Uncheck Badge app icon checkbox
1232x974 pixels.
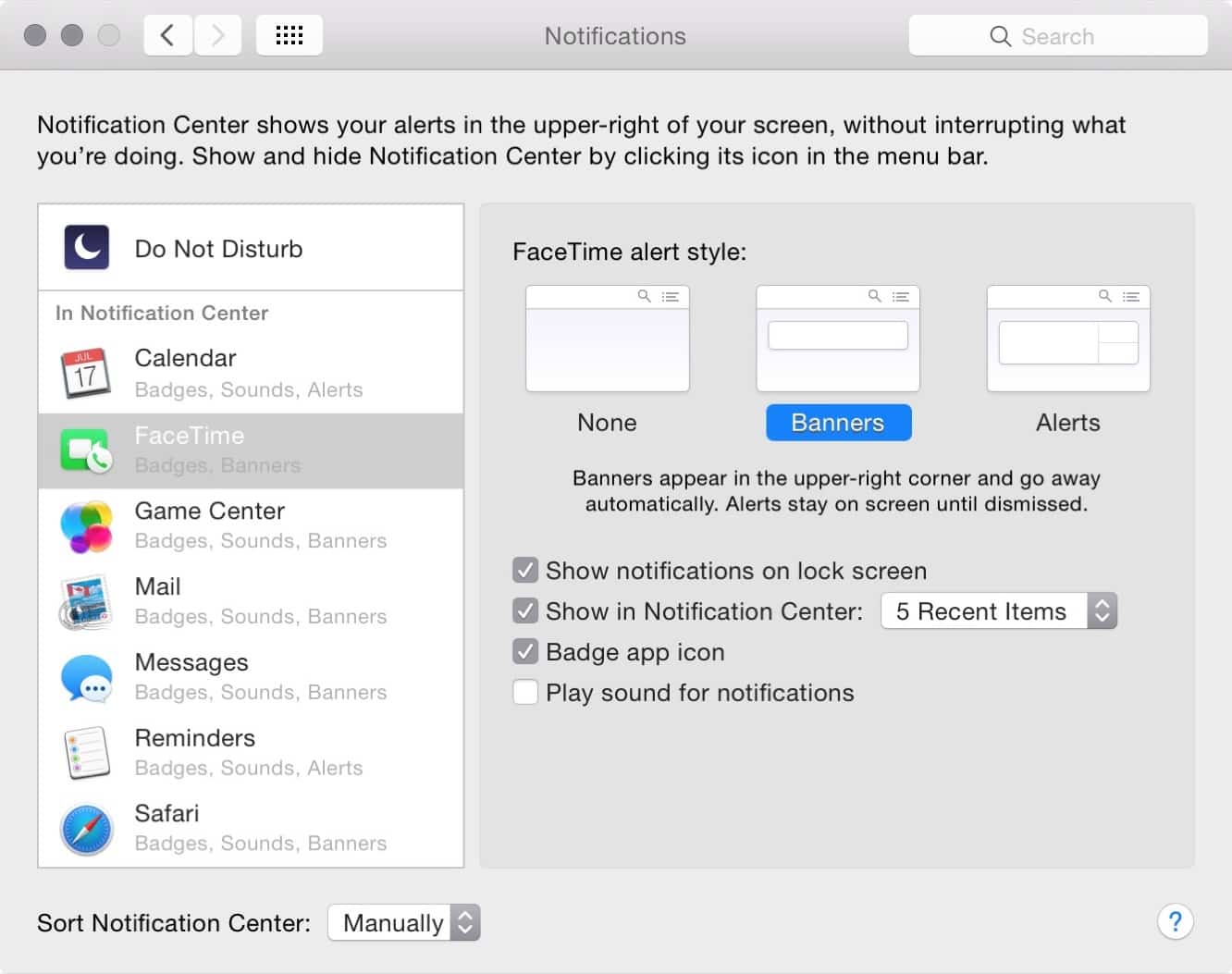(x=525, y=652)
